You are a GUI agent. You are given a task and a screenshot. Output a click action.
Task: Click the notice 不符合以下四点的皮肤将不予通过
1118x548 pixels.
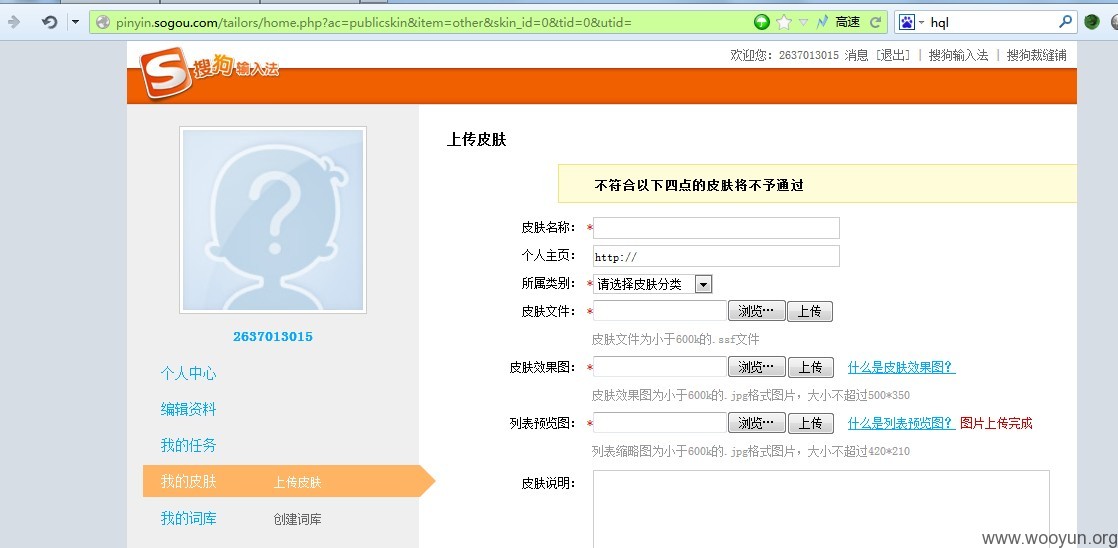pyautogui.click(x=699, y=185)
